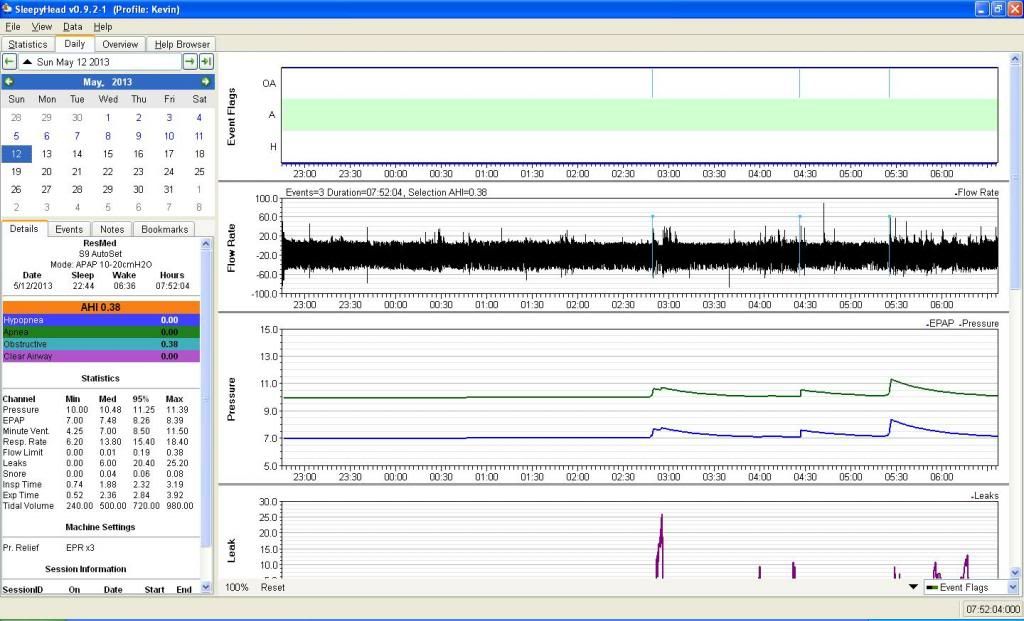
Task: Click the date field showing Sun May 12 2013
Action: [100, 62]
